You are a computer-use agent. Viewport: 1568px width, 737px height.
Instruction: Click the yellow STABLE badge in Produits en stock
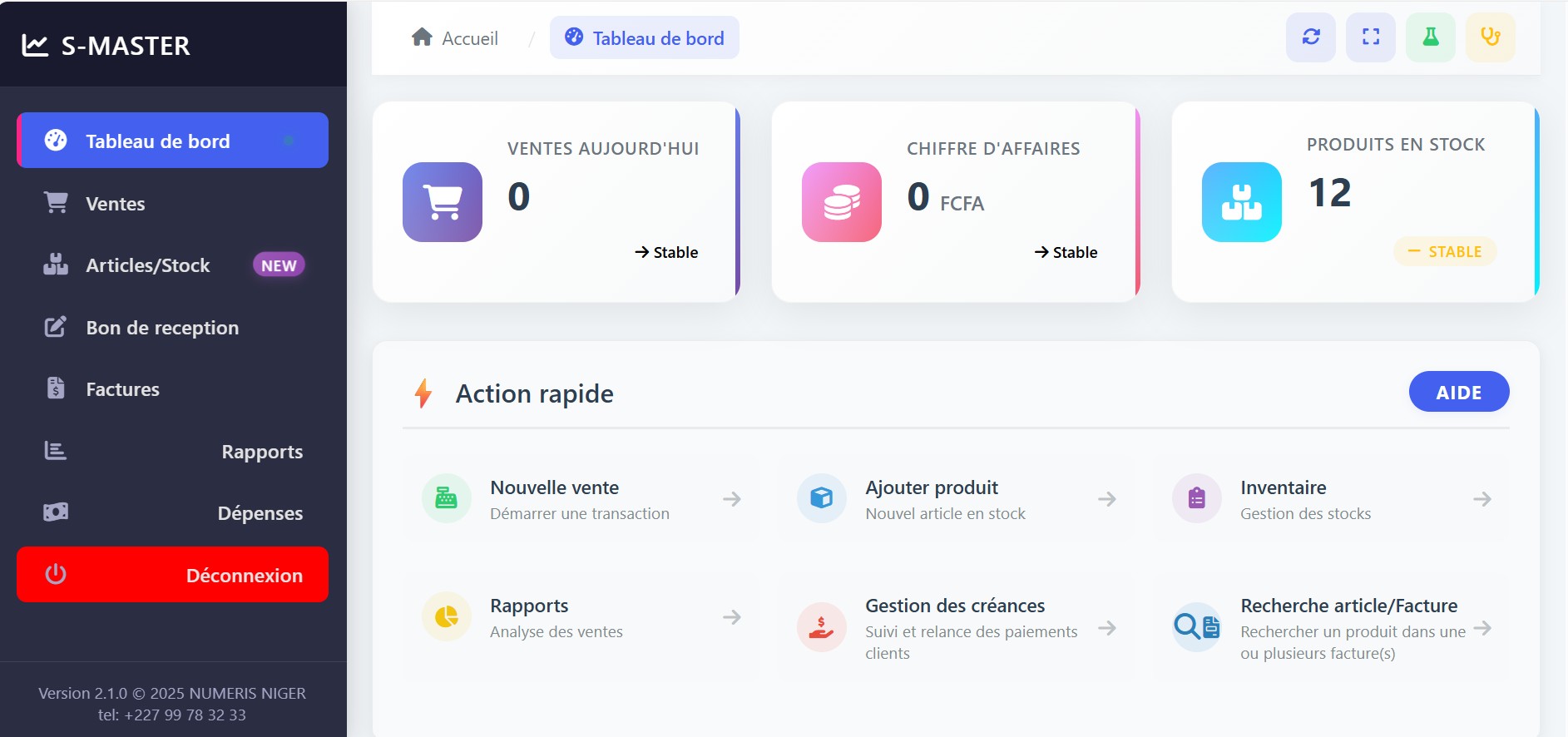tap(1445, 251)
